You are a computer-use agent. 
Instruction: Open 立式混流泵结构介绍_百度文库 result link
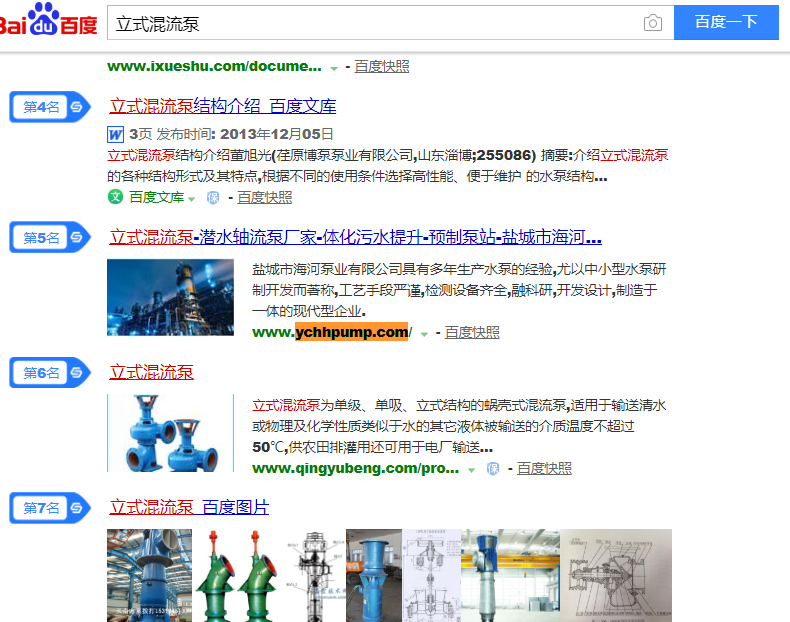coord(223,106)
